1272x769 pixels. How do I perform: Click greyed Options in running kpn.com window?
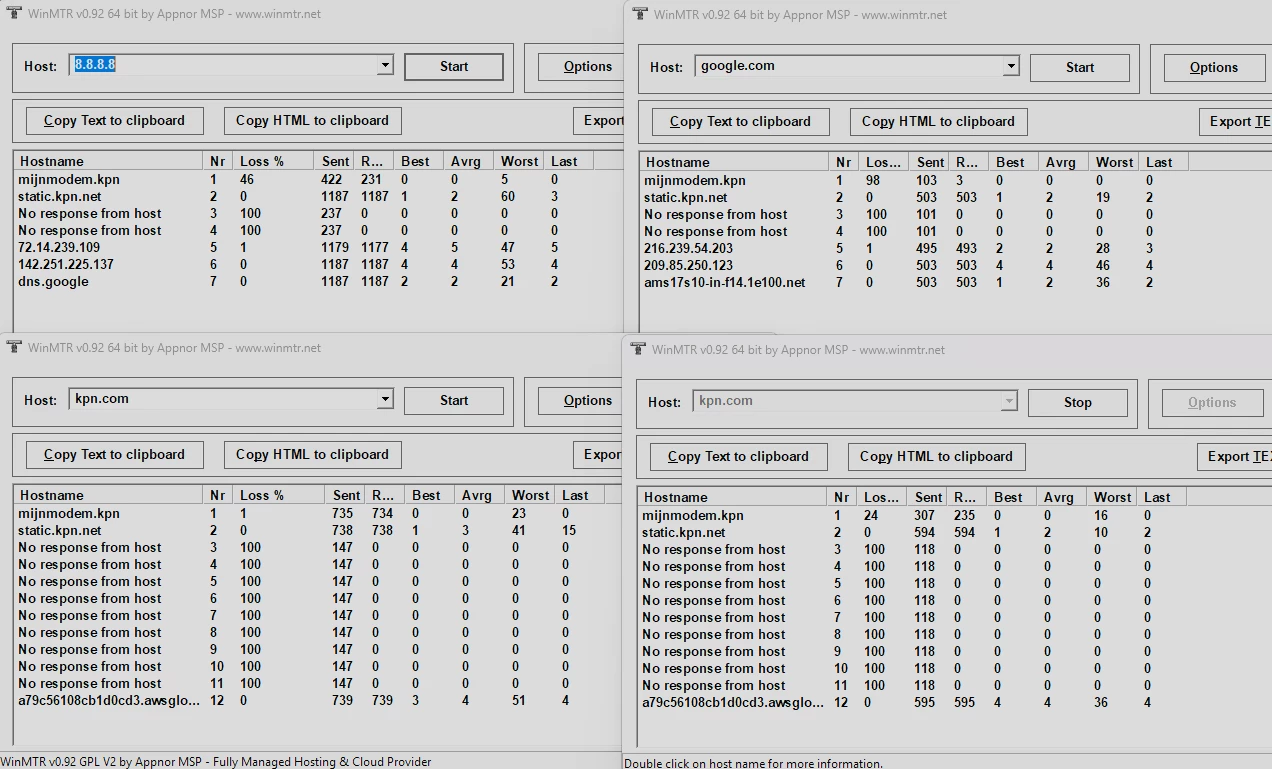tap(1212, 403)
